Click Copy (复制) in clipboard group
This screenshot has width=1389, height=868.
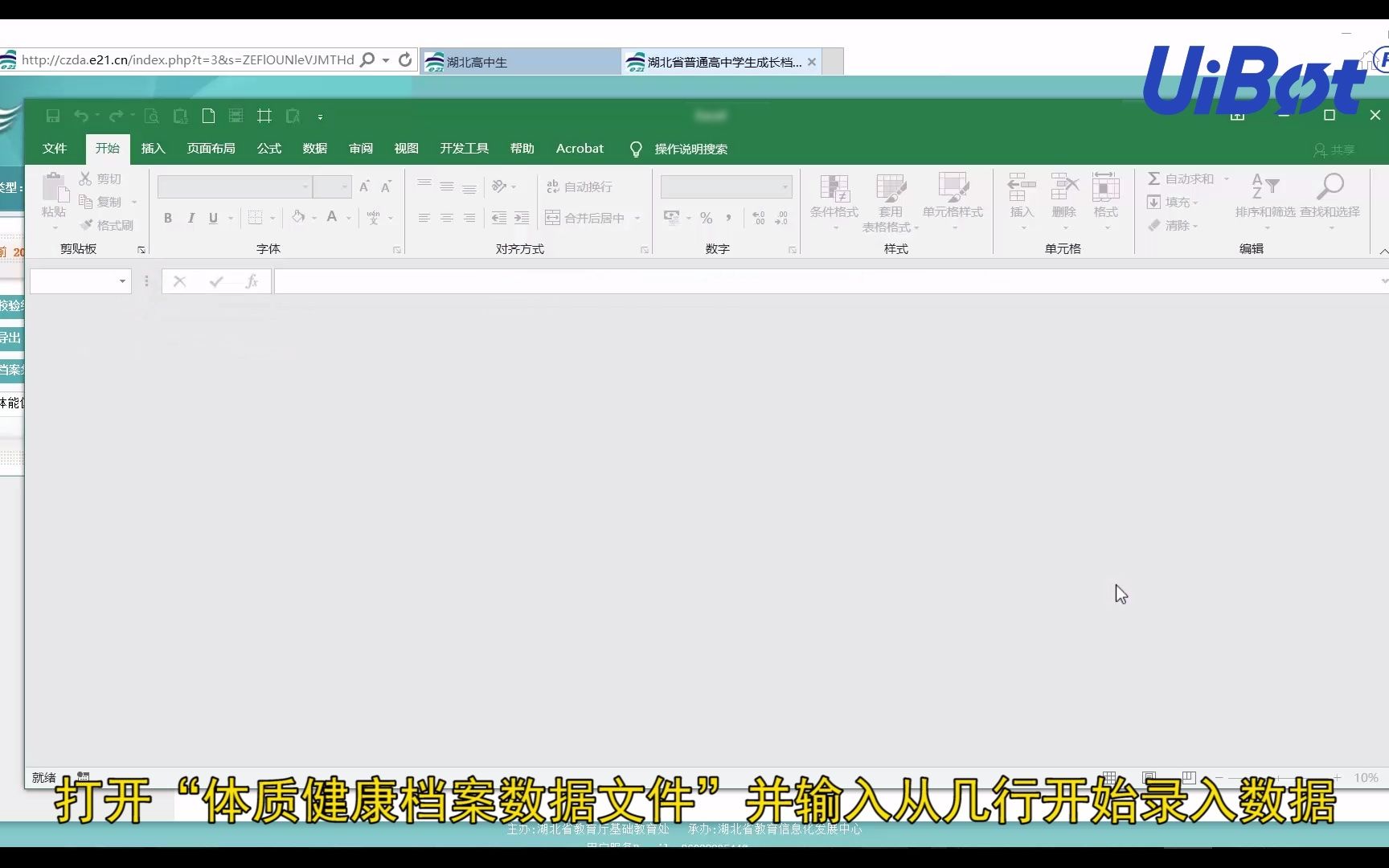[100, 202]
